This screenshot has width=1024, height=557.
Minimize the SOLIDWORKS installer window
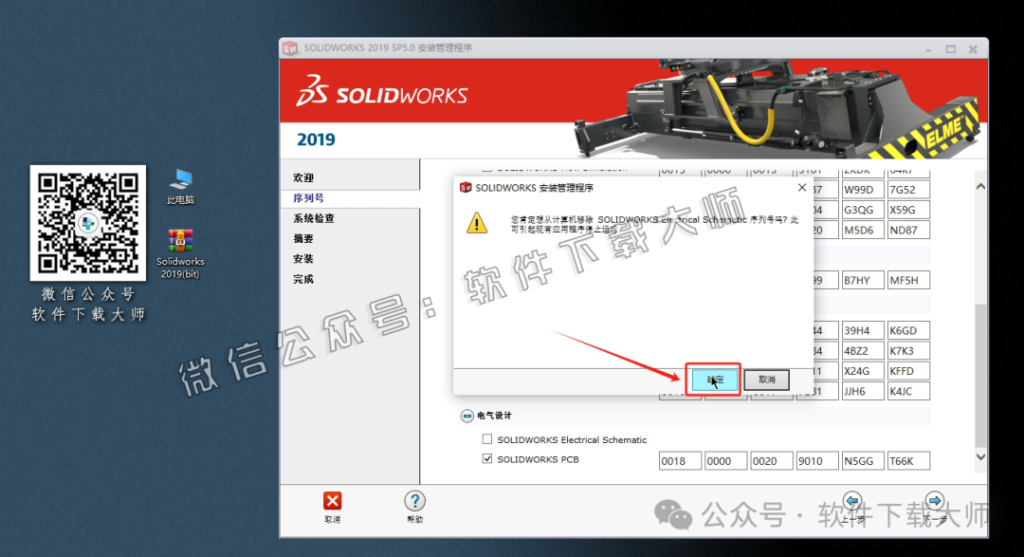click(x=928, y=49)
